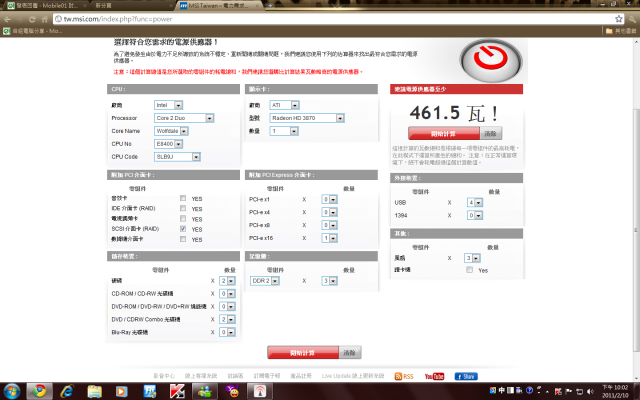Open the red antenna app in taskbar
The height and width of the screenshot is (400, 640).
260,391
